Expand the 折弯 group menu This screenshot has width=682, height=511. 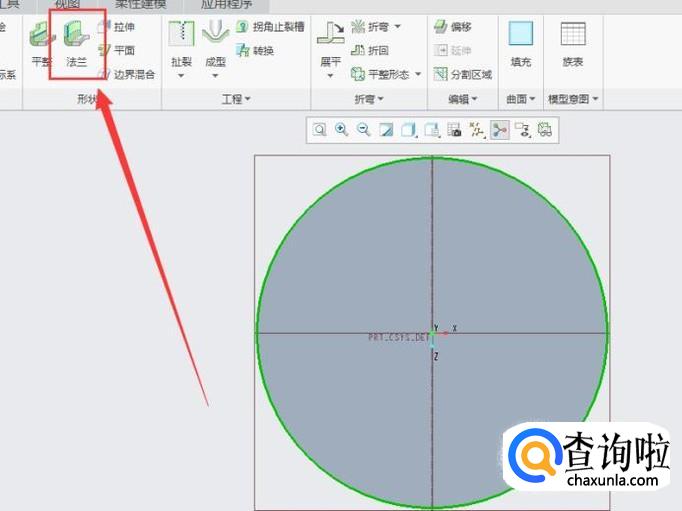pos(369,99)
